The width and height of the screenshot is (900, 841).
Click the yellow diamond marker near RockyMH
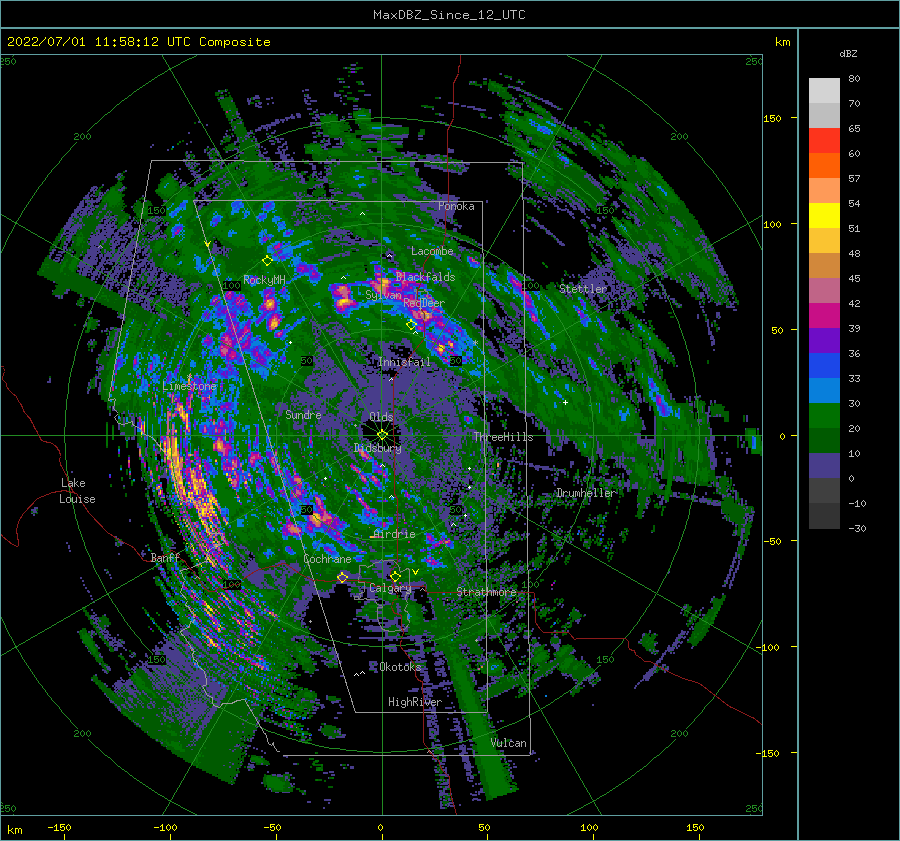(x=267, y=261)
